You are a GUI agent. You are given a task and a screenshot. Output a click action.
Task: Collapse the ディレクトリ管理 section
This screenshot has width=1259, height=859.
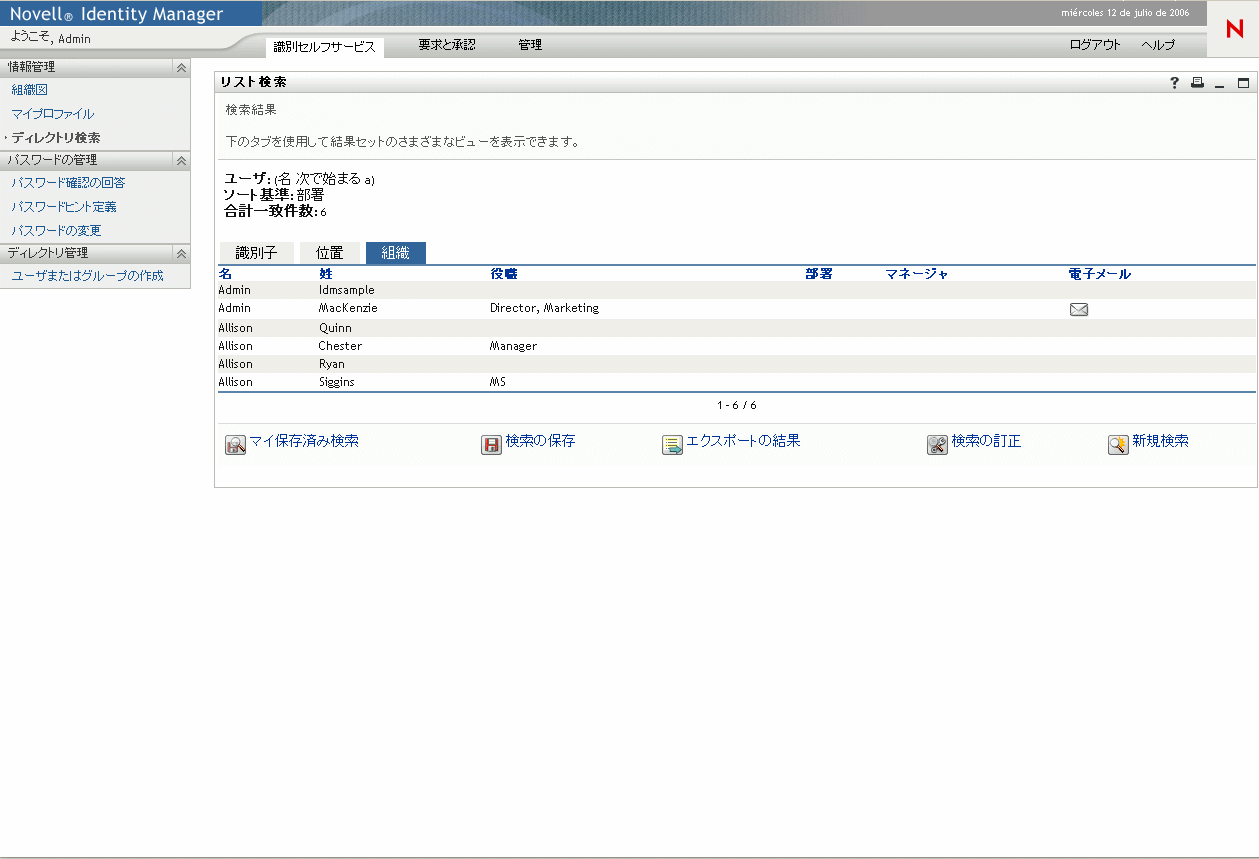coord(181,253)
